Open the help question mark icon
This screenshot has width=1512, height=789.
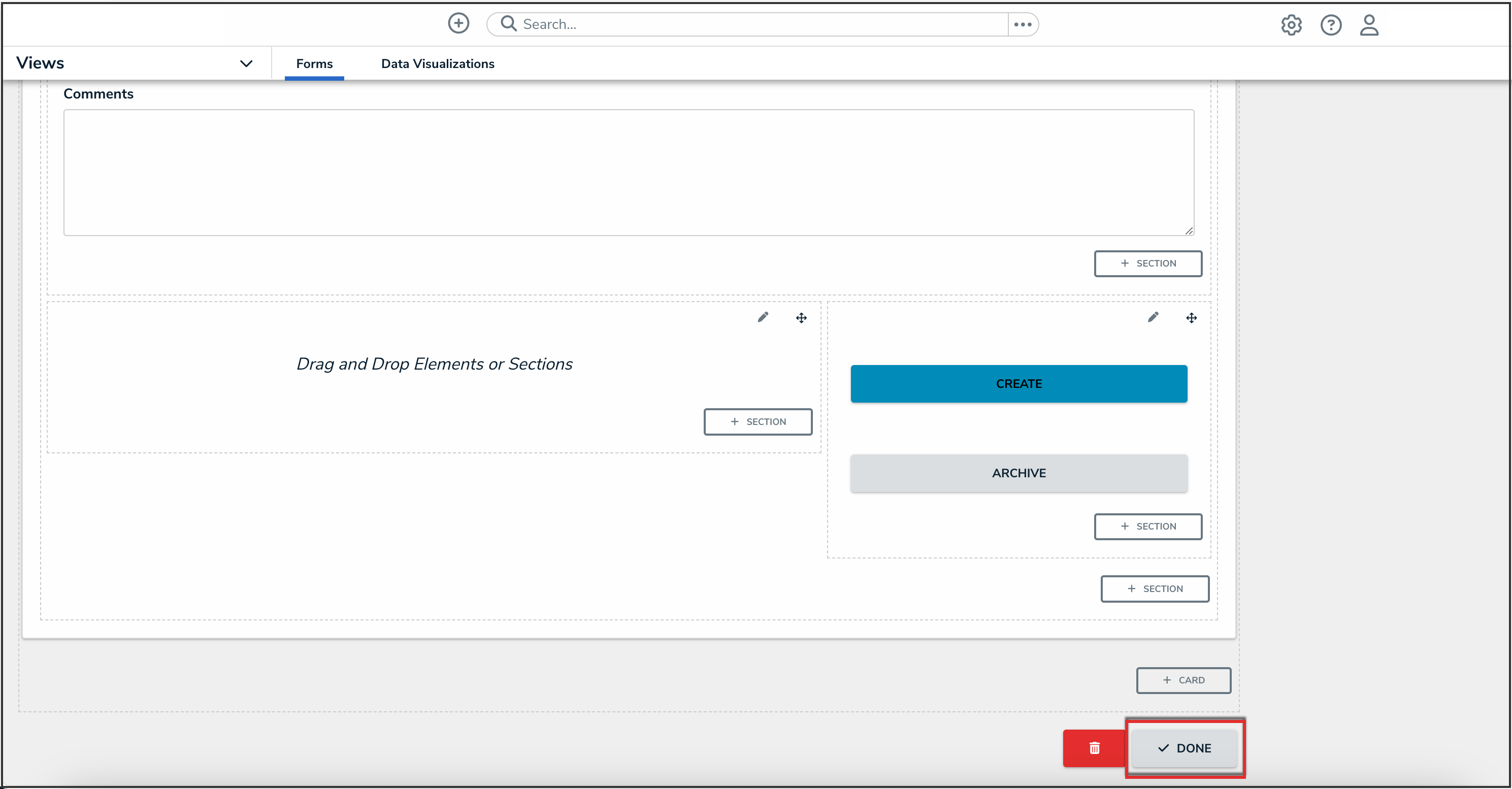(1331, 25)
